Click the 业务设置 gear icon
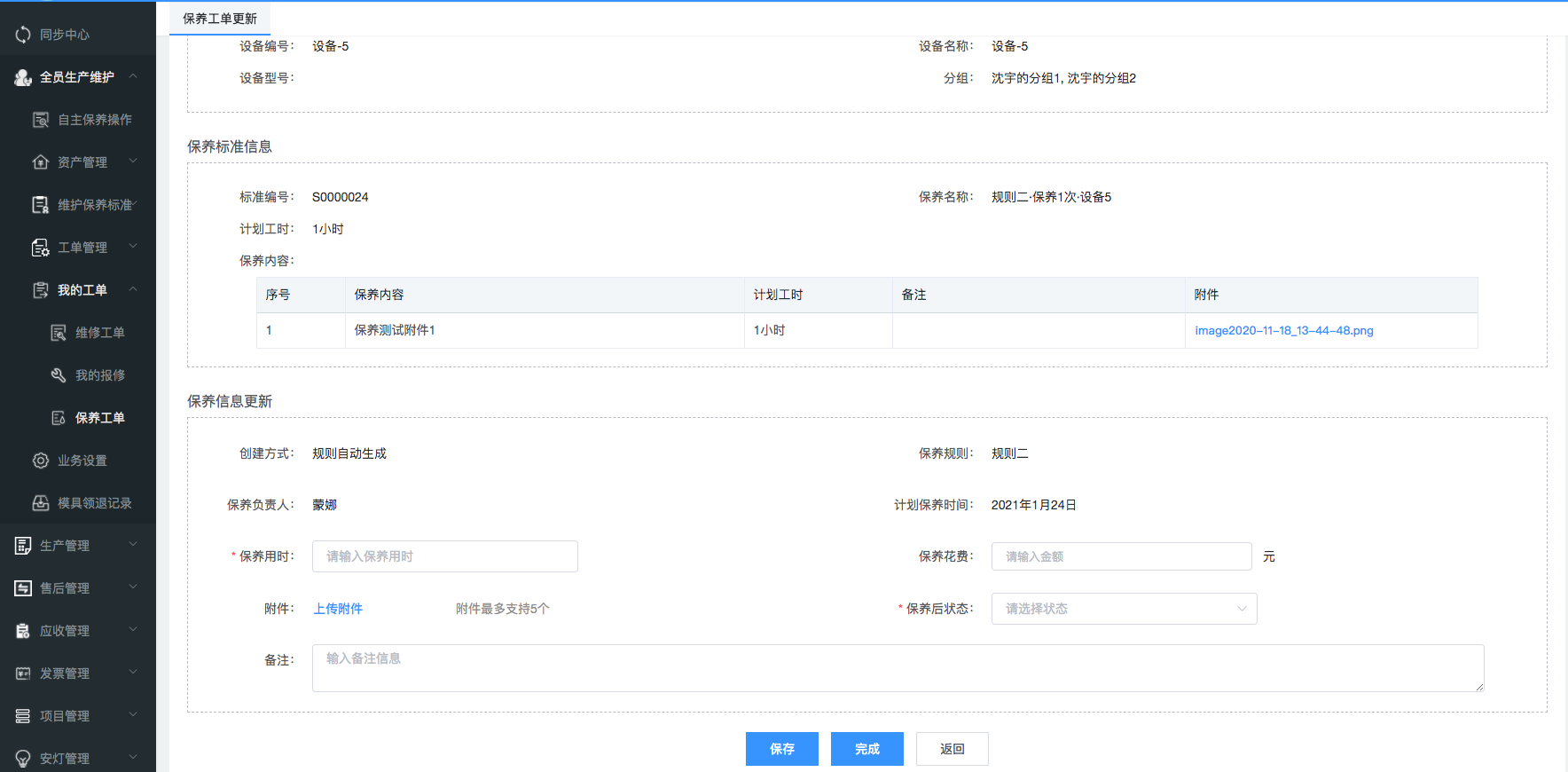1568x772 pixels. click(41, 461)
